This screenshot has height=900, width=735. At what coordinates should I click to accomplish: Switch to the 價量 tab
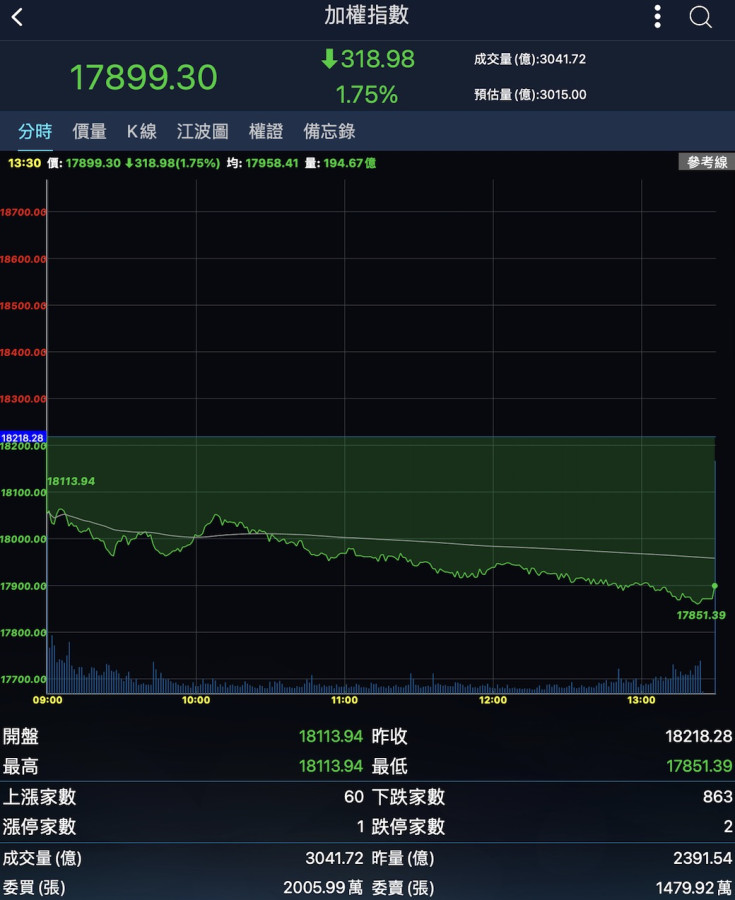point(90,131)
